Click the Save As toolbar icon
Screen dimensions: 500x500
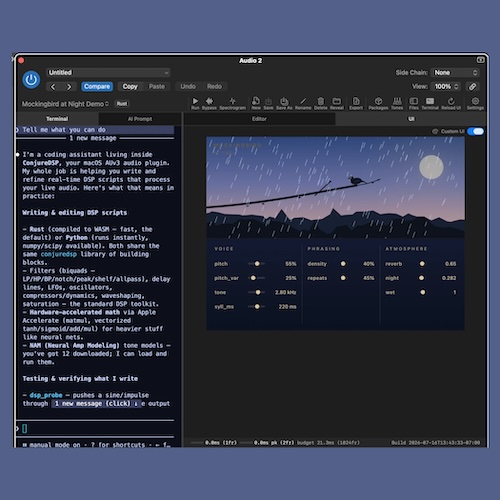(284, 101)
